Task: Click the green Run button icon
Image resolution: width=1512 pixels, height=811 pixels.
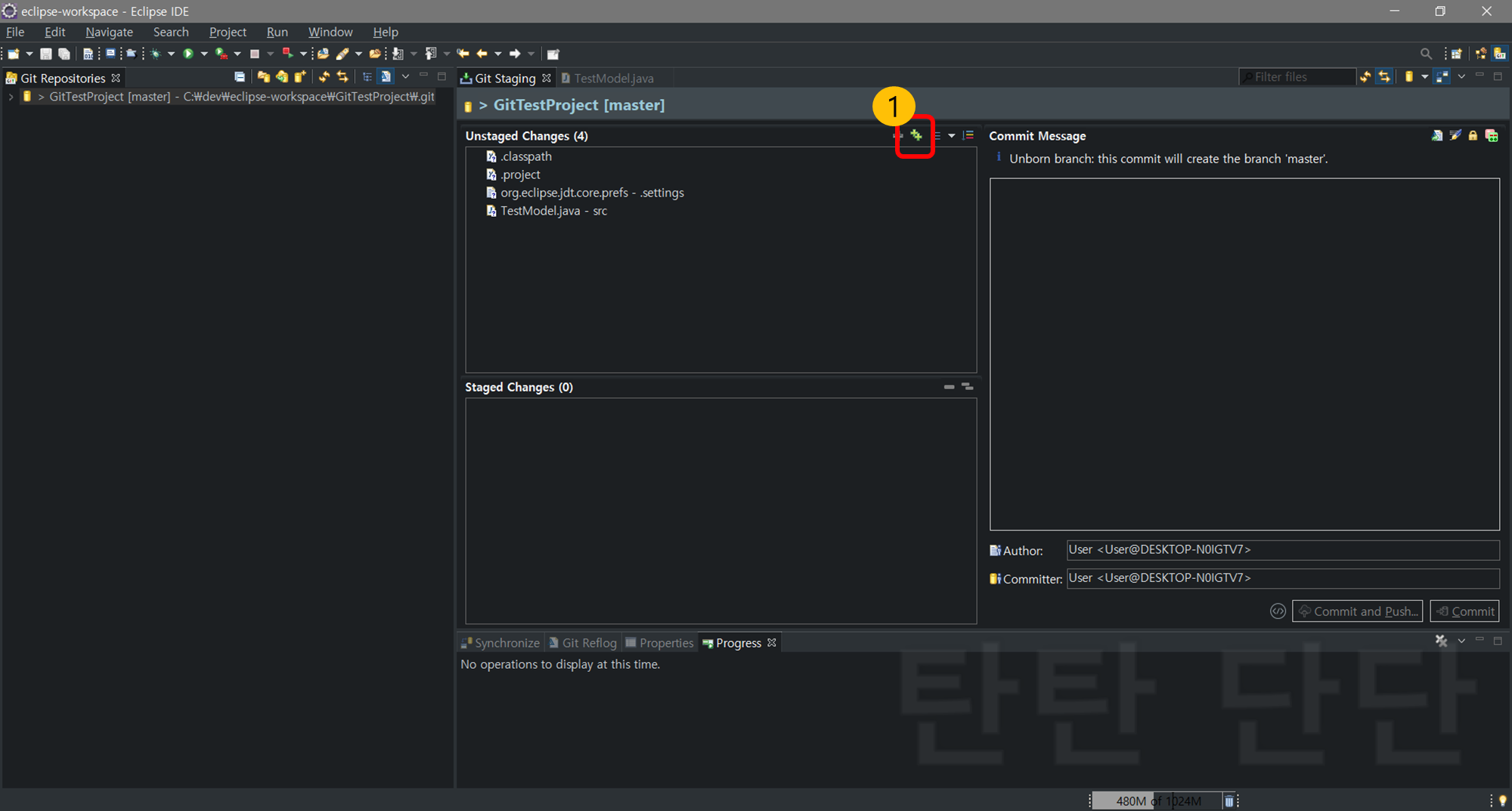Action: click(188, 54)
